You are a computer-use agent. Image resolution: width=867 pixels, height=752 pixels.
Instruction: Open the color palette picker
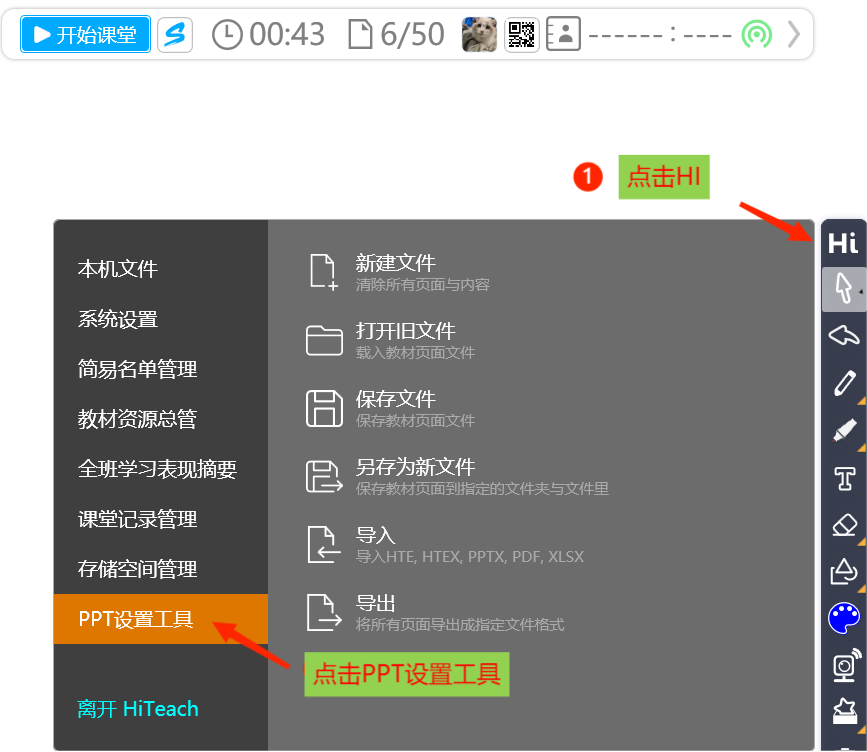[844, 618]
